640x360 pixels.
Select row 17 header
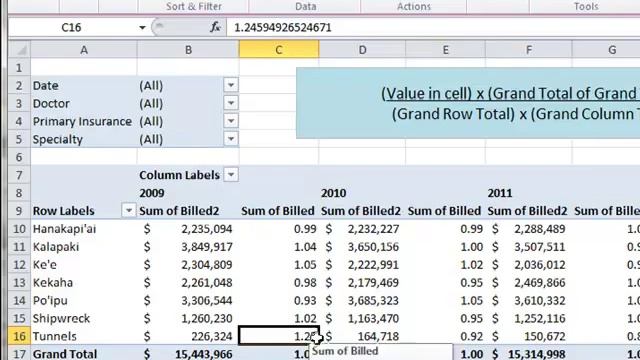pos(19,353)
